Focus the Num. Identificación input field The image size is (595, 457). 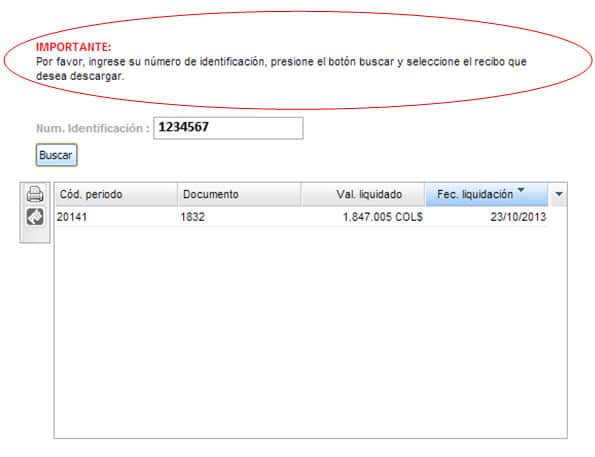(x=228, y=128)
